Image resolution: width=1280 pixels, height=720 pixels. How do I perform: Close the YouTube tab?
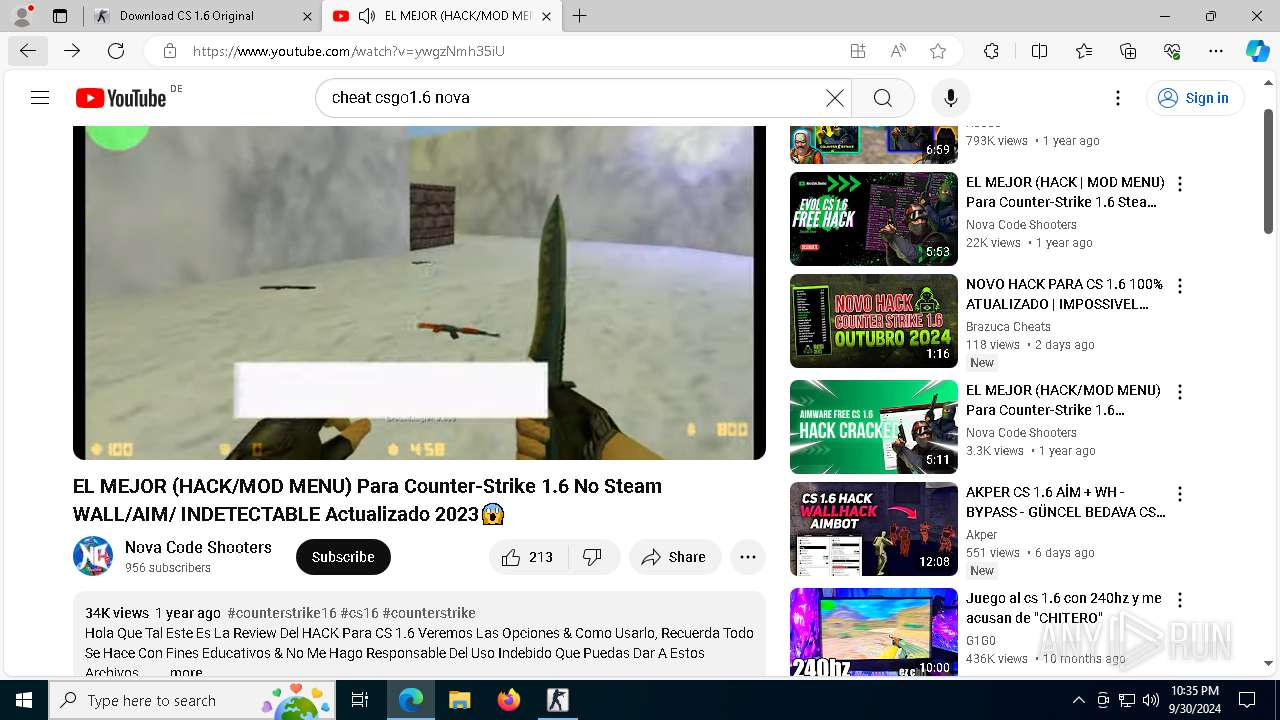546,16
